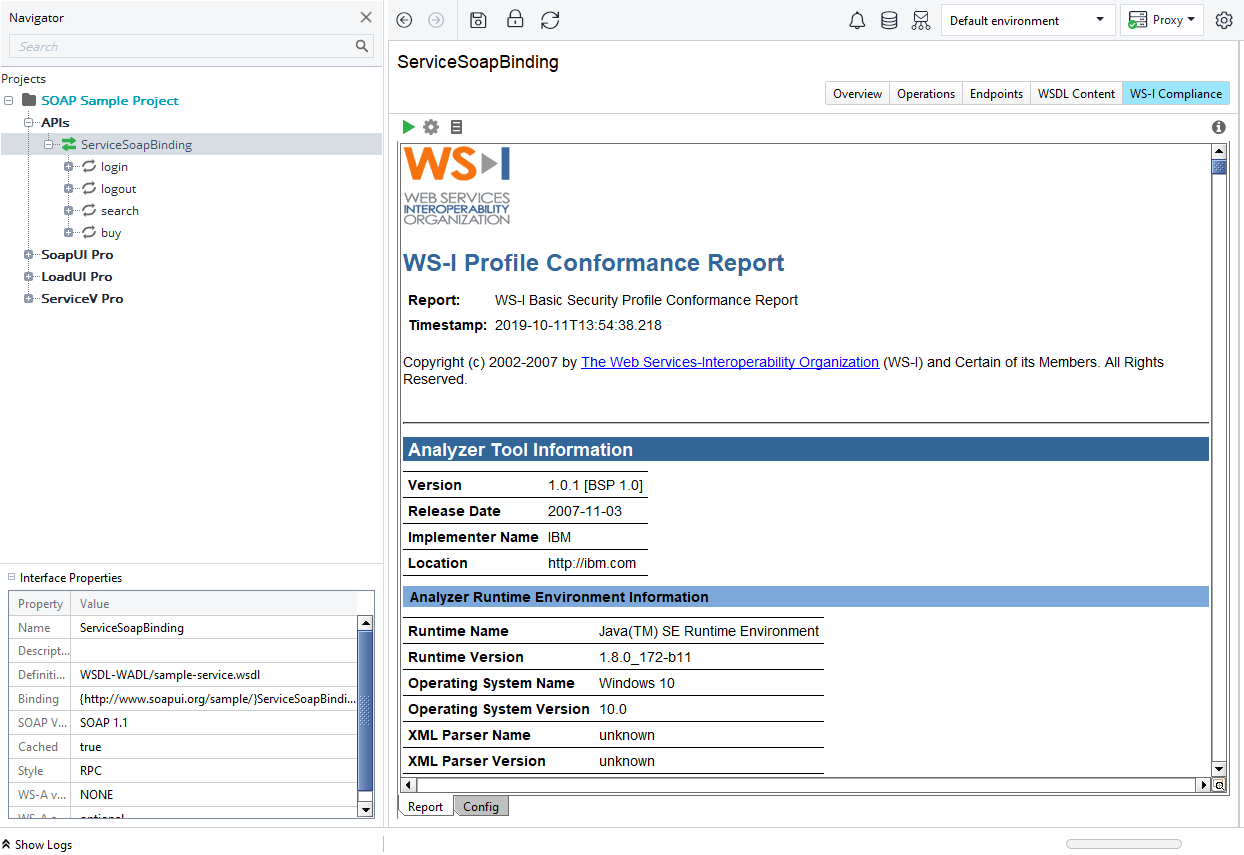Open the database icon in the toolbar
This screenshot has width=1244, height=855.
(x=889, y=20)
